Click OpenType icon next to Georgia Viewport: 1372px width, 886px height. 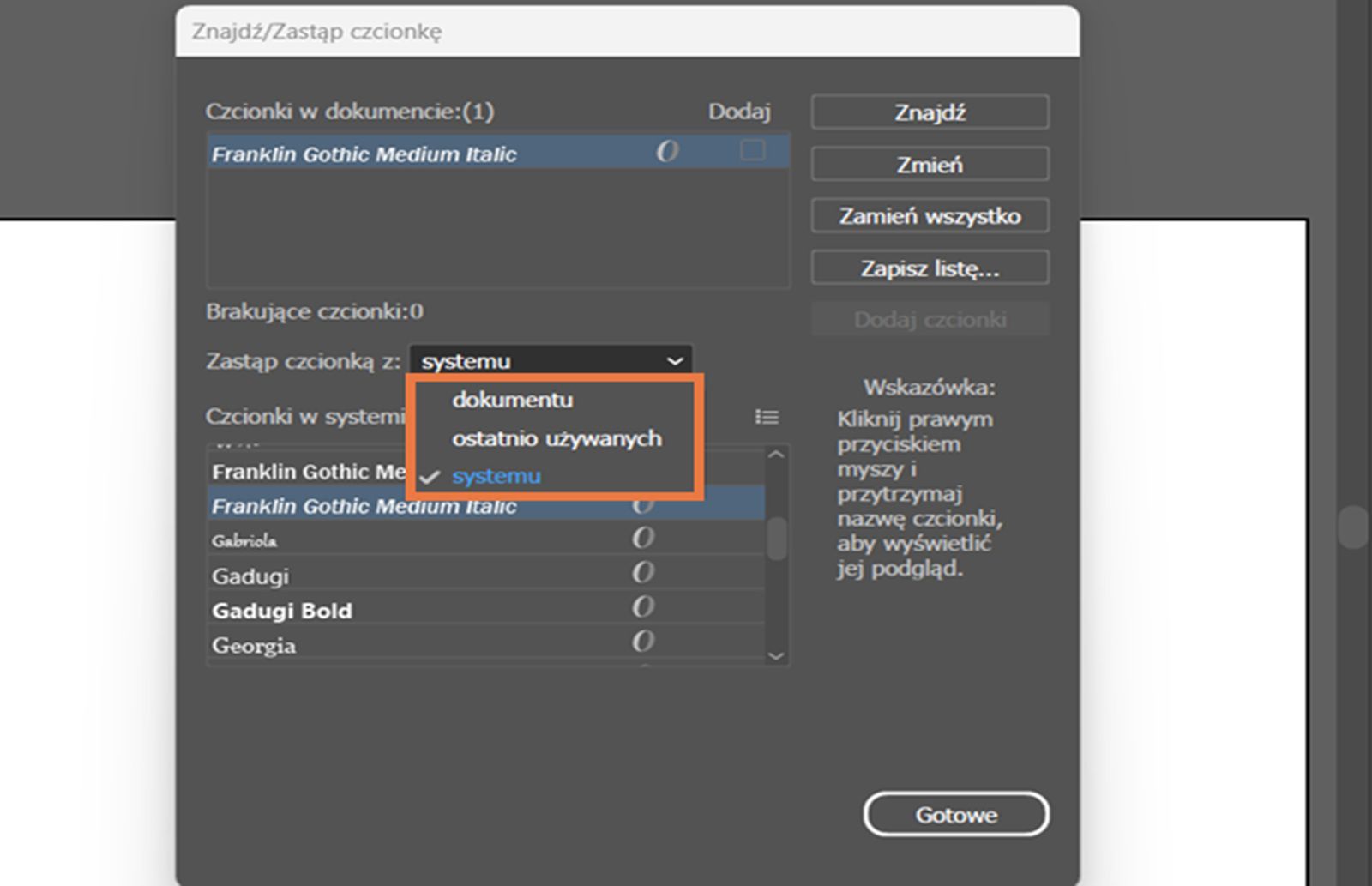(x=643, y=642)
